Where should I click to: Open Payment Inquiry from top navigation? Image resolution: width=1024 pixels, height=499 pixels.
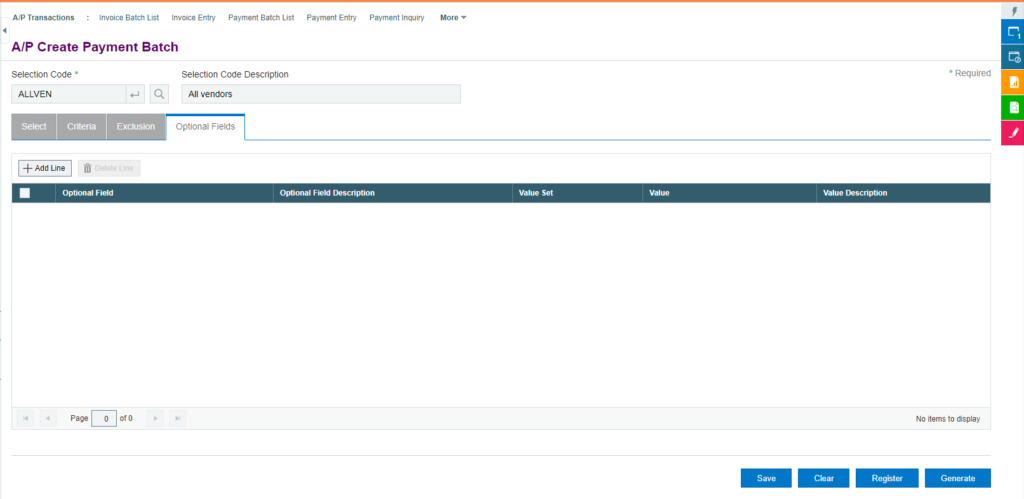(396, 18)
